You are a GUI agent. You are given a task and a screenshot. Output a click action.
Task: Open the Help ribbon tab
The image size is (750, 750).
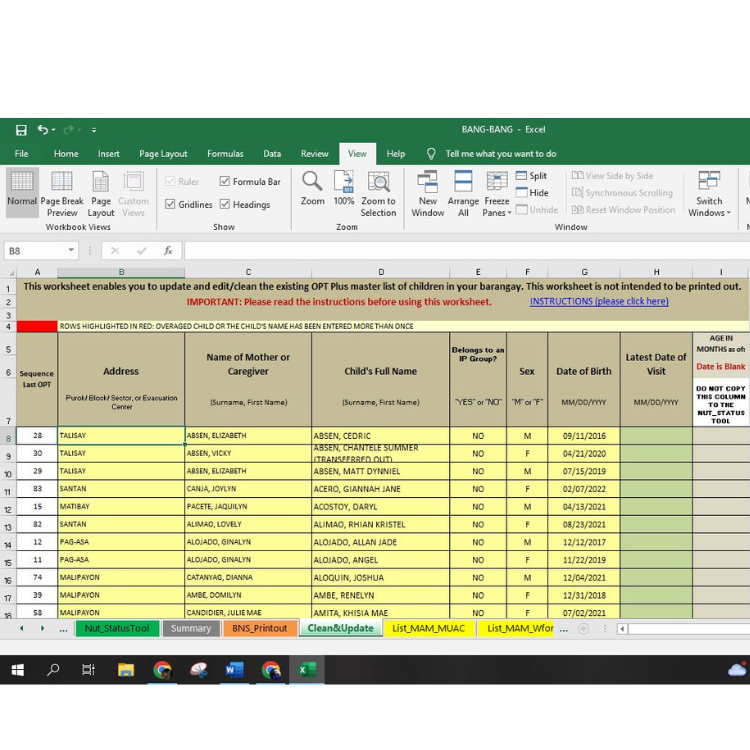coord(396,154)
